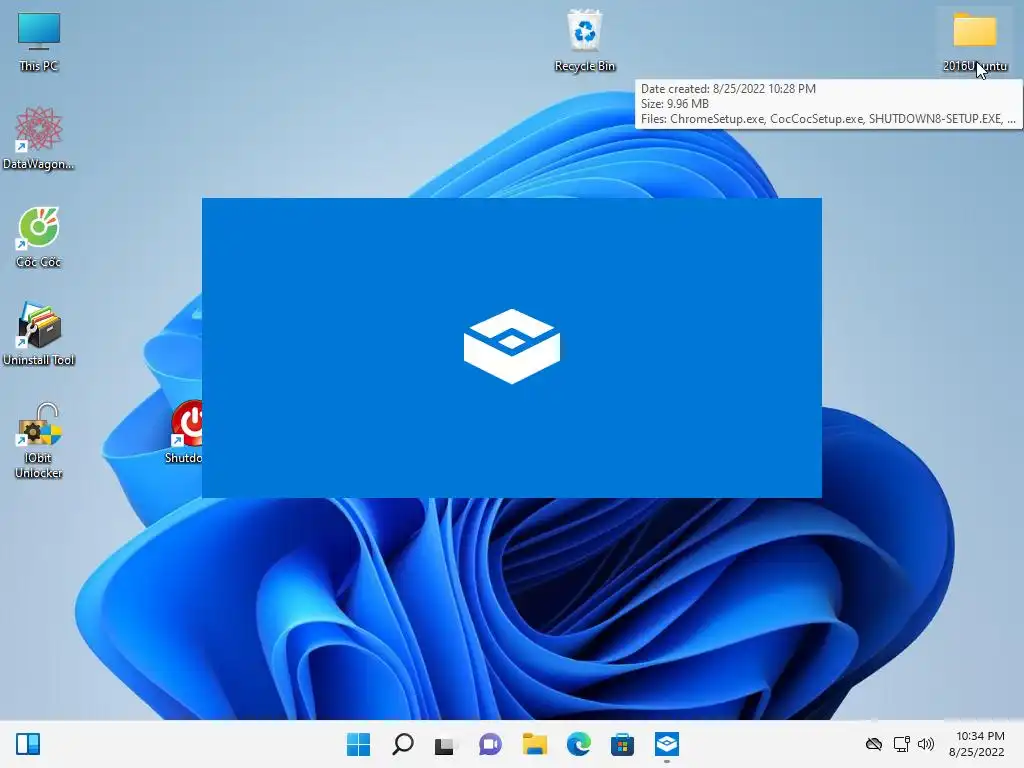Image resolution: width=1024 pixels, height=768 pixels.
Task: Open the This PC desktop icon
Action: [39, 40]
